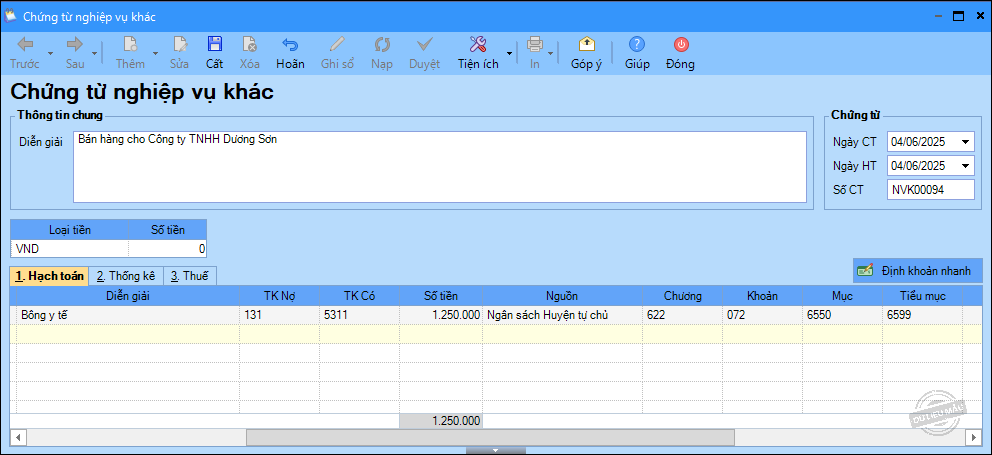This screenshot has height=455, width=992.
Task: Close form with the Đóng icon
Action: pos(681,44)
